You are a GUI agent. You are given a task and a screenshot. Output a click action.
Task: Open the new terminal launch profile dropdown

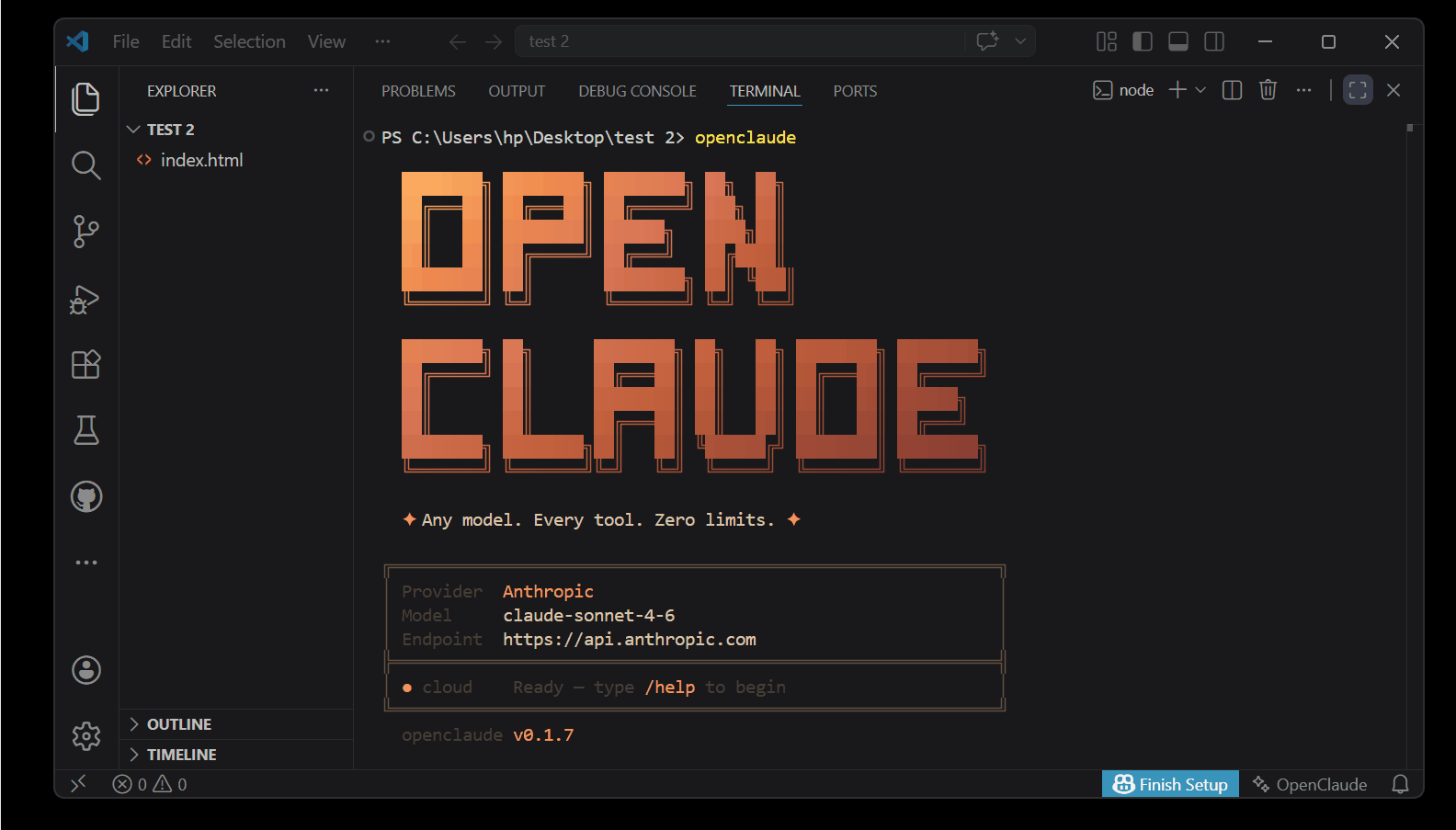click(x=1200, y=90)
